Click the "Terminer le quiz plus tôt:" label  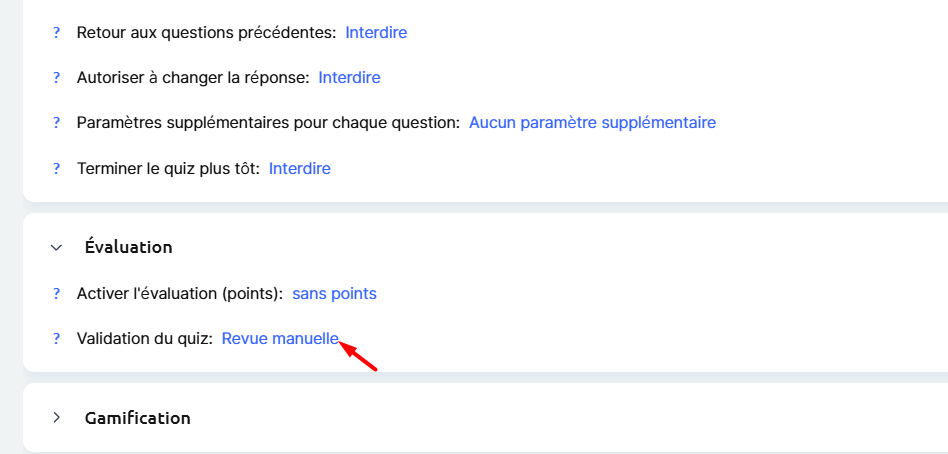coord(168,169)
